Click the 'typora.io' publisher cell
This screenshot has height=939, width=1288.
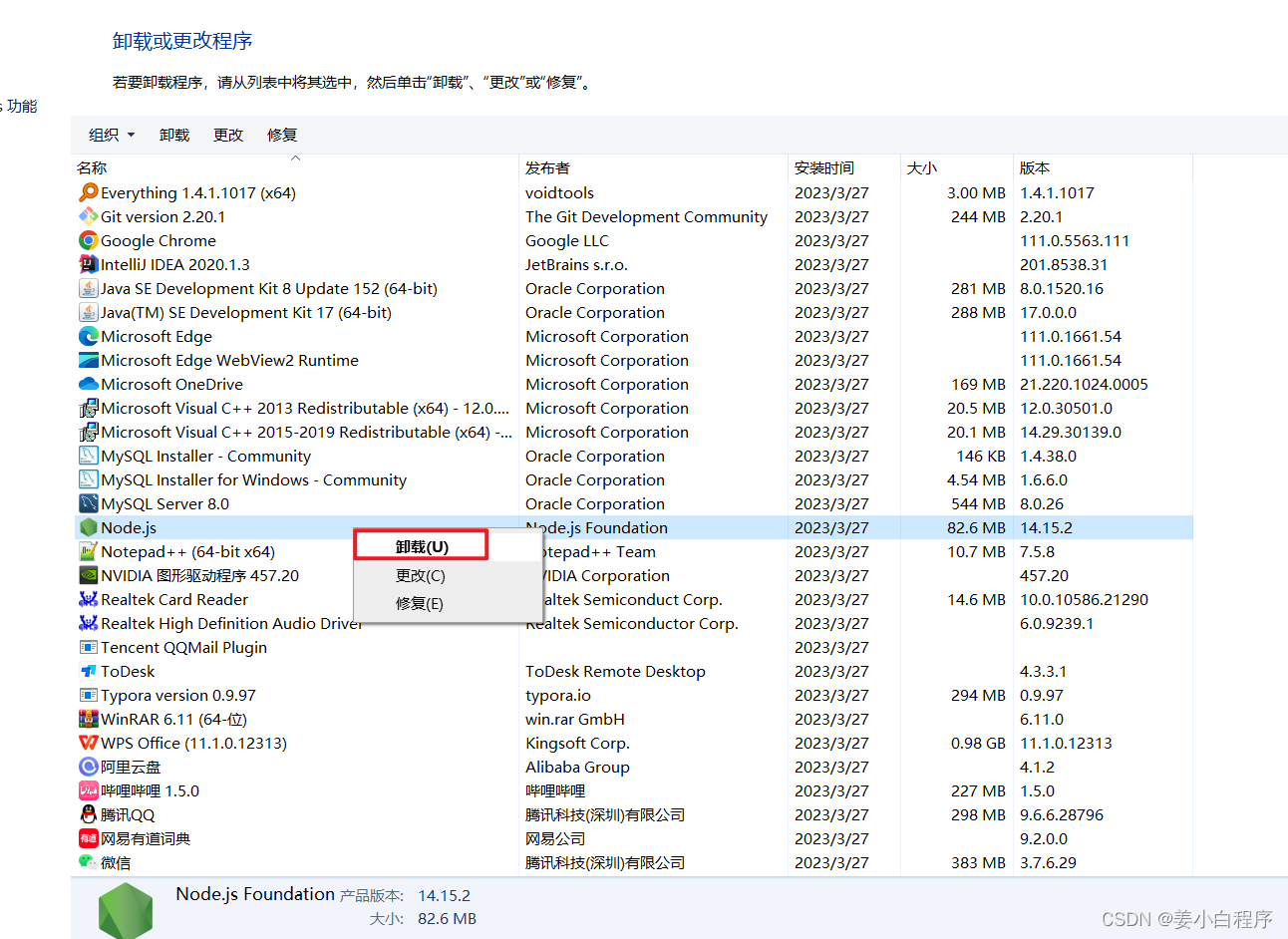[x=558, y=695]
